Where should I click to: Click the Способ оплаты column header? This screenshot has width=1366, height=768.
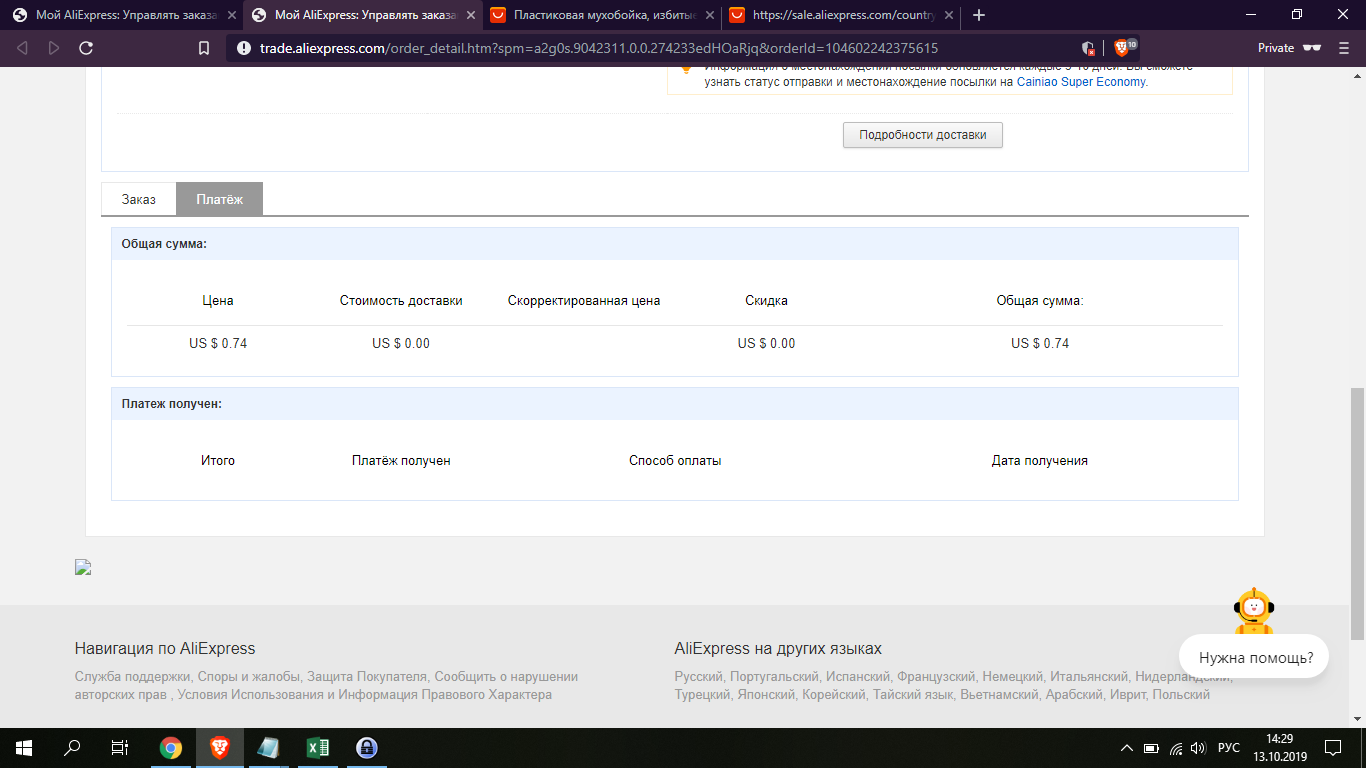pyautogui.click(x=675, y=460)
